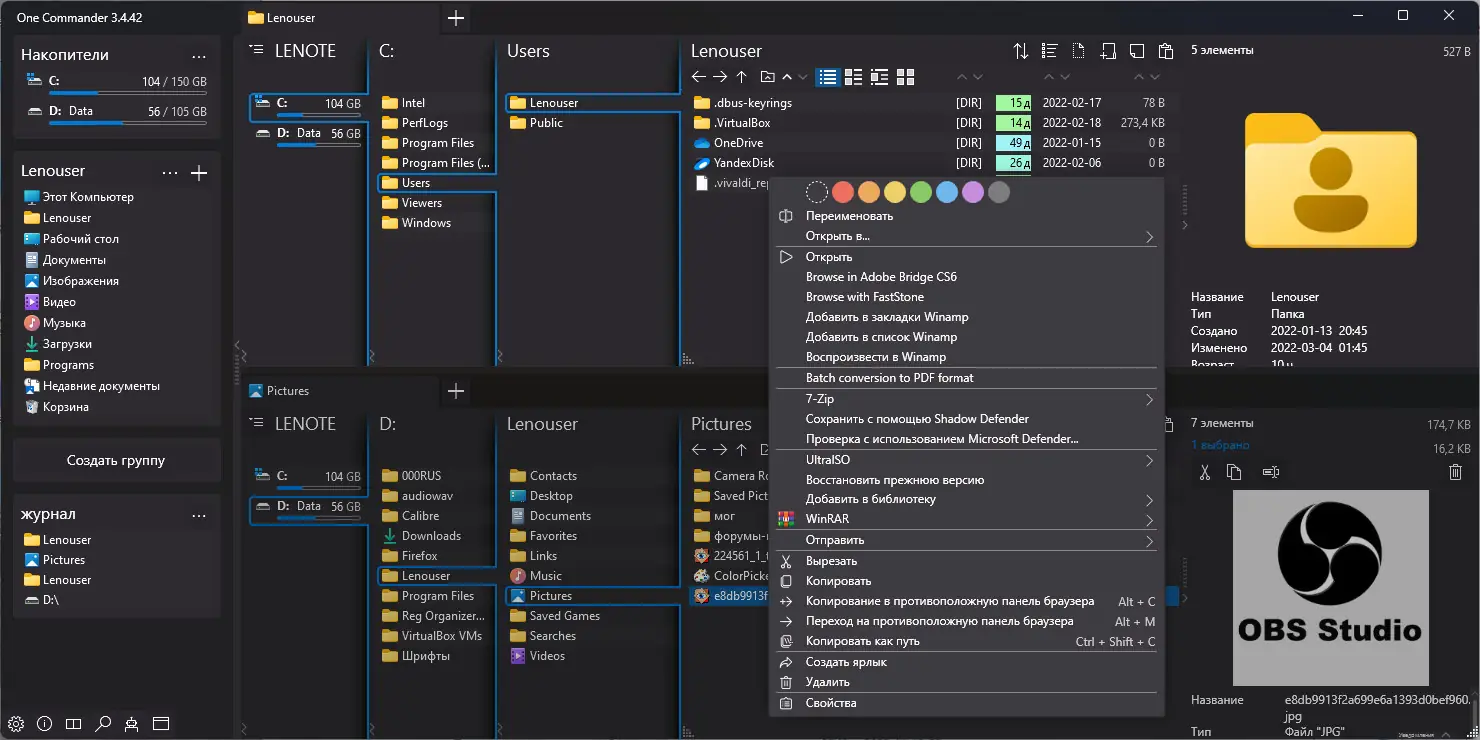Image resolution: width=1480 pixels, height=740 pixels.
Task: Click the paste clipboard icon in top pane
Action: (1165, 51)
